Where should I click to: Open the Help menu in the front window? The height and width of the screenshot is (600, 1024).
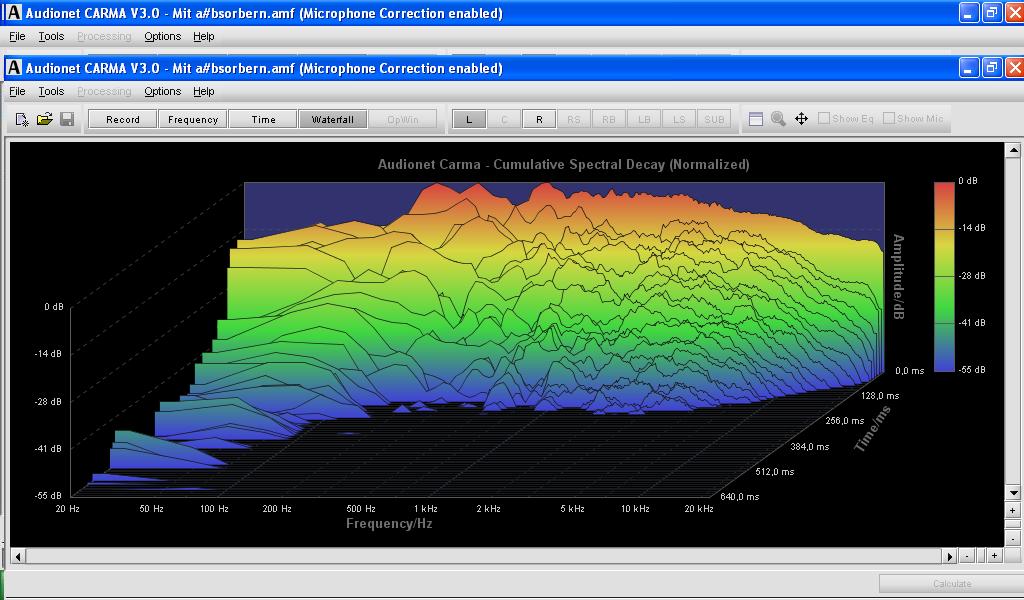[x=204, y=91]
